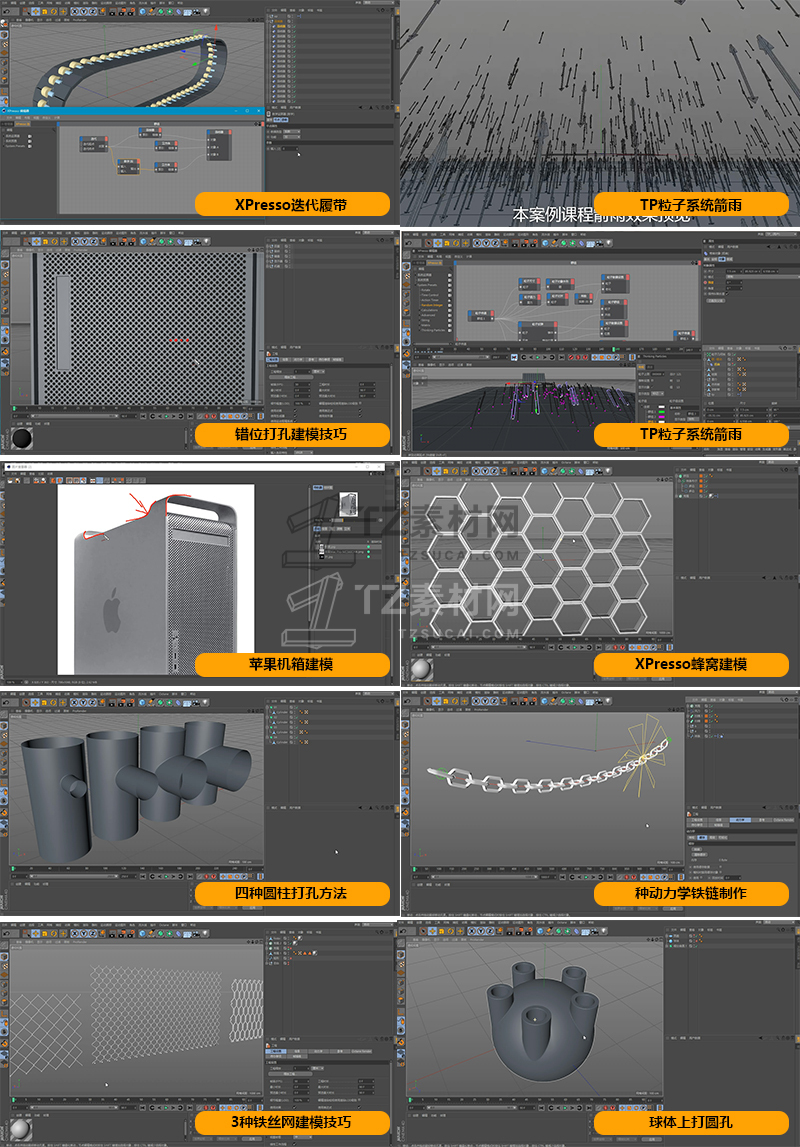
Task: Close the XPresso editor window in the first panel
Action: (258, 110)
